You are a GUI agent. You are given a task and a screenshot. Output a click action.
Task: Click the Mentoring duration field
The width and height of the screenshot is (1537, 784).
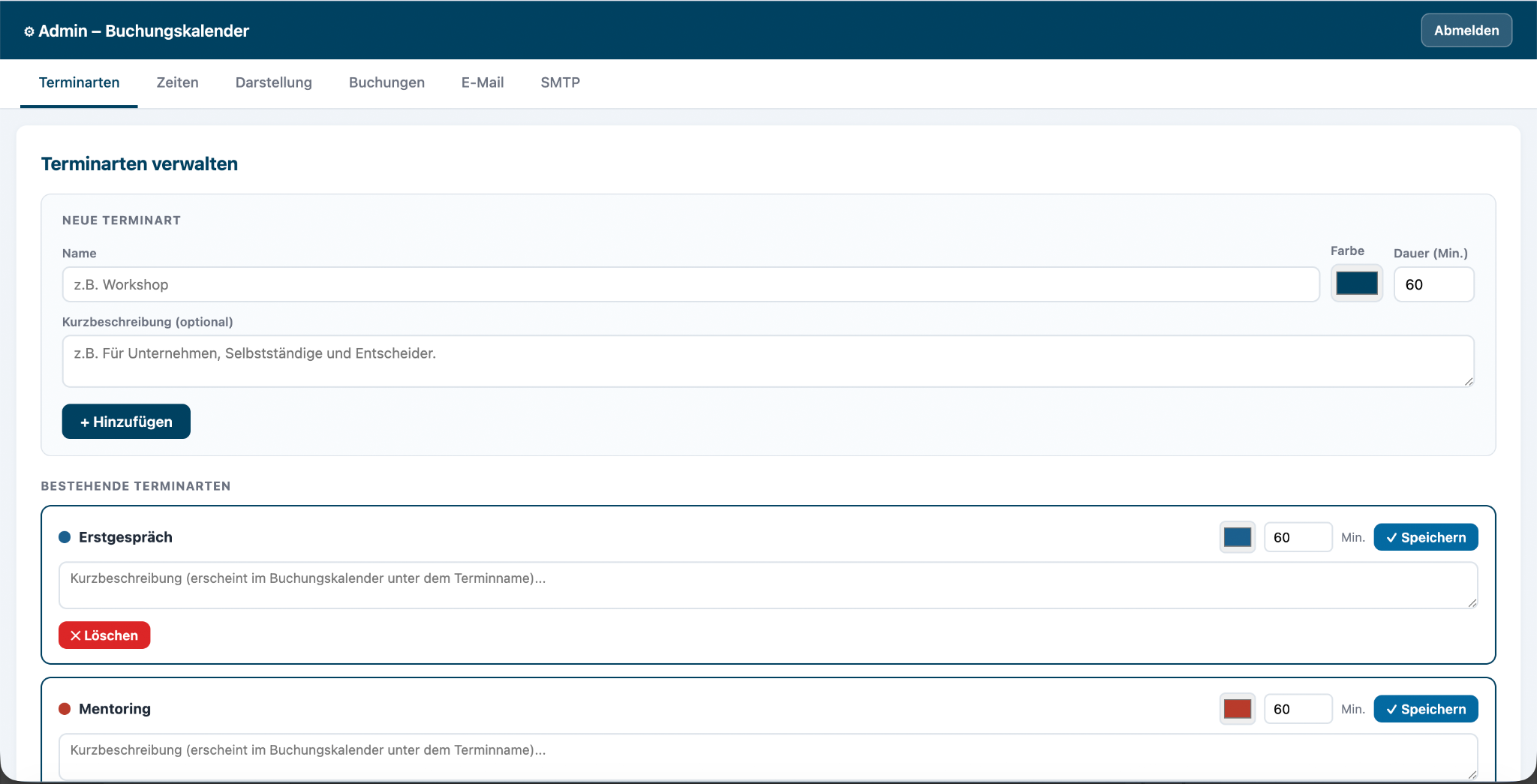pos(1298,709)
